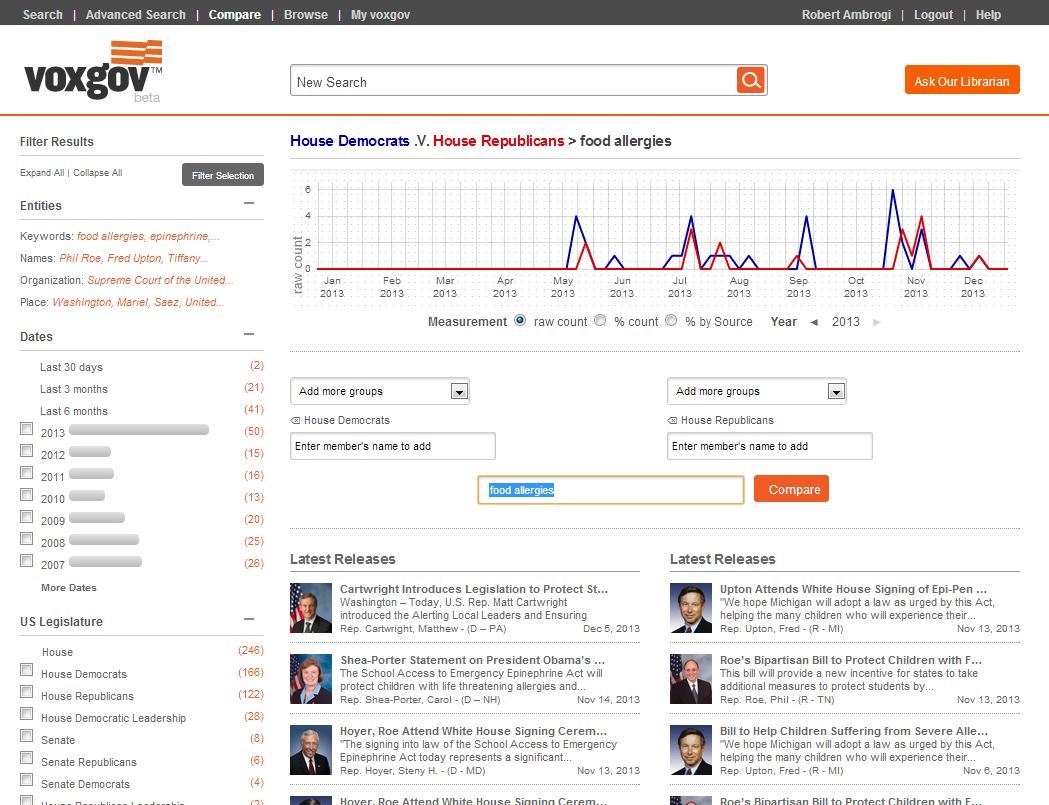
Task: Check the Senate filter checkbox
Action: pyautogui.click(x=27, y=736)
